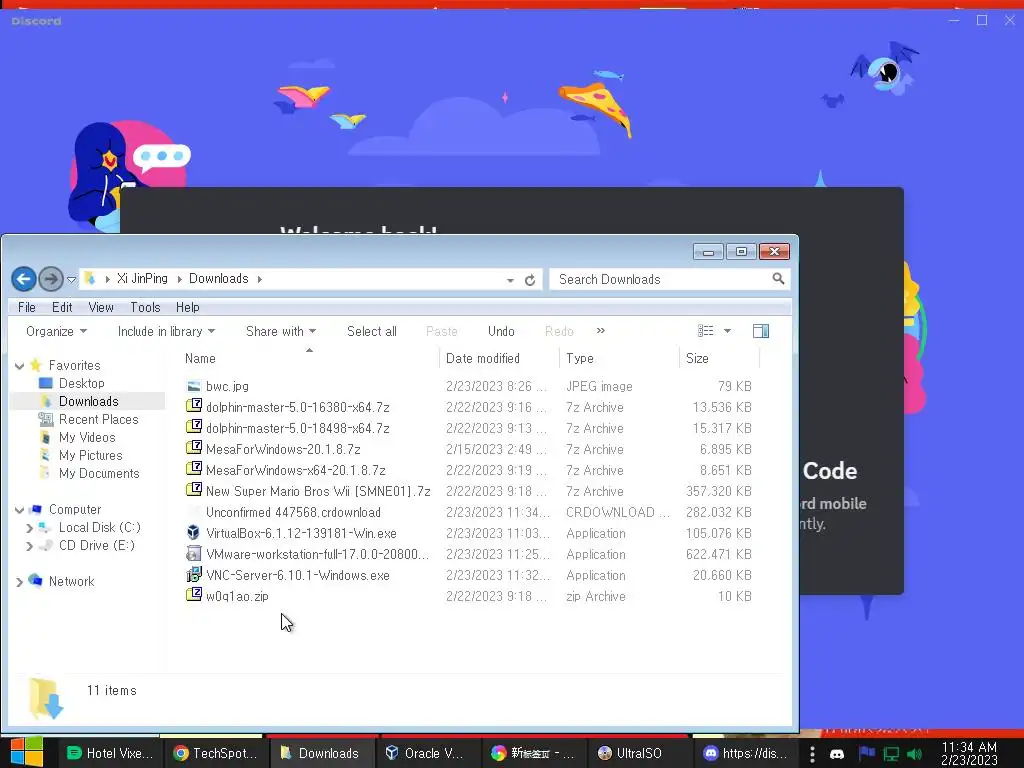
Task: Expand CD Drive (E:) node
Action: point(29,546)
